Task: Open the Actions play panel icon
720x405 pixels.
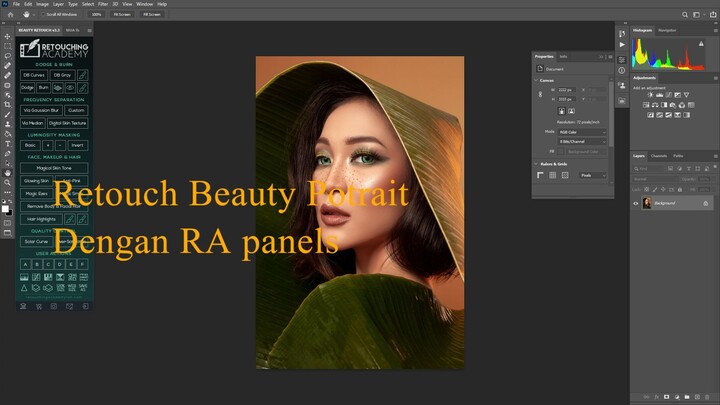Action: [622, 45]
